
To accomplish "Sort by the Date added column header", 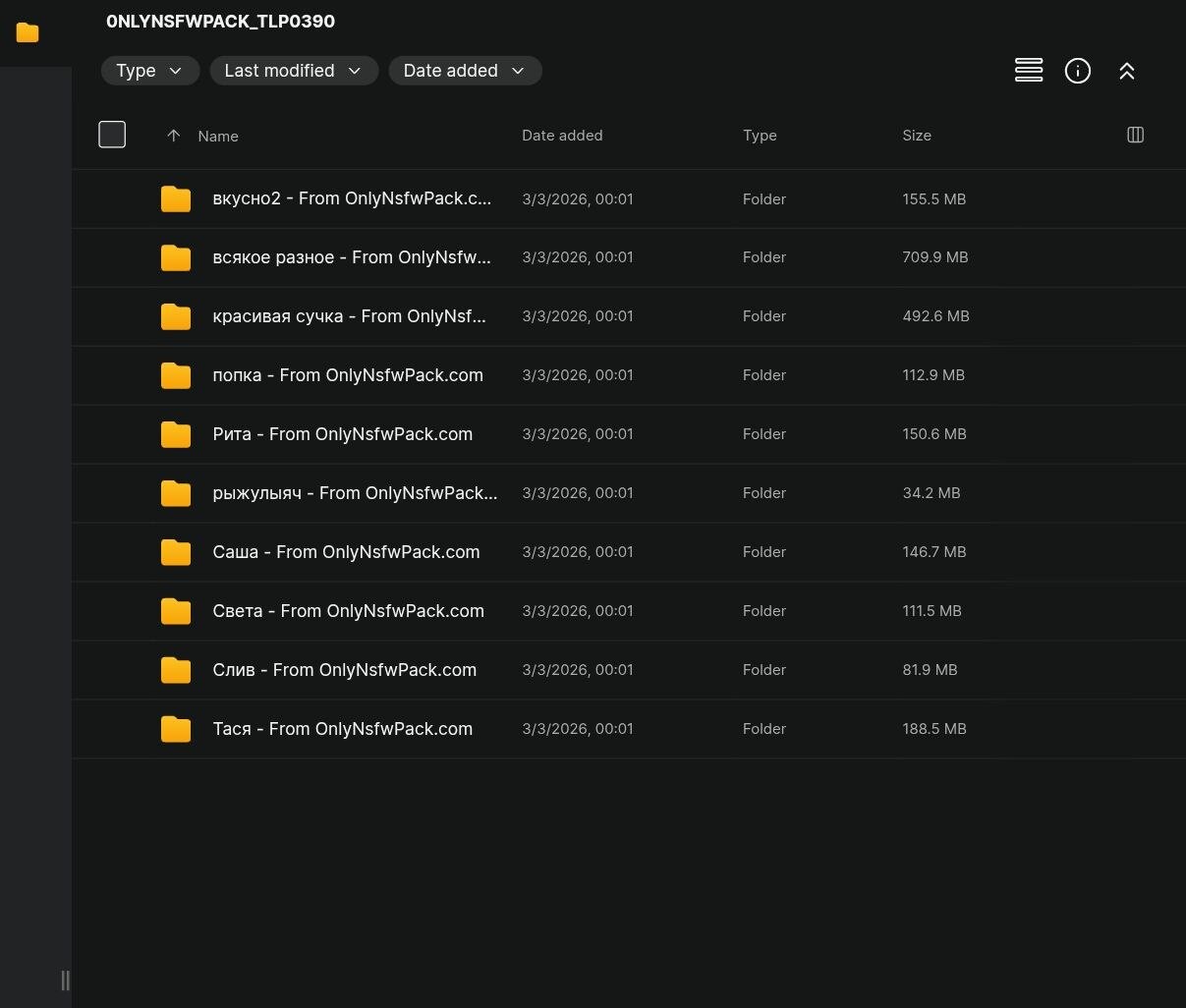I will tap(561, 136).
